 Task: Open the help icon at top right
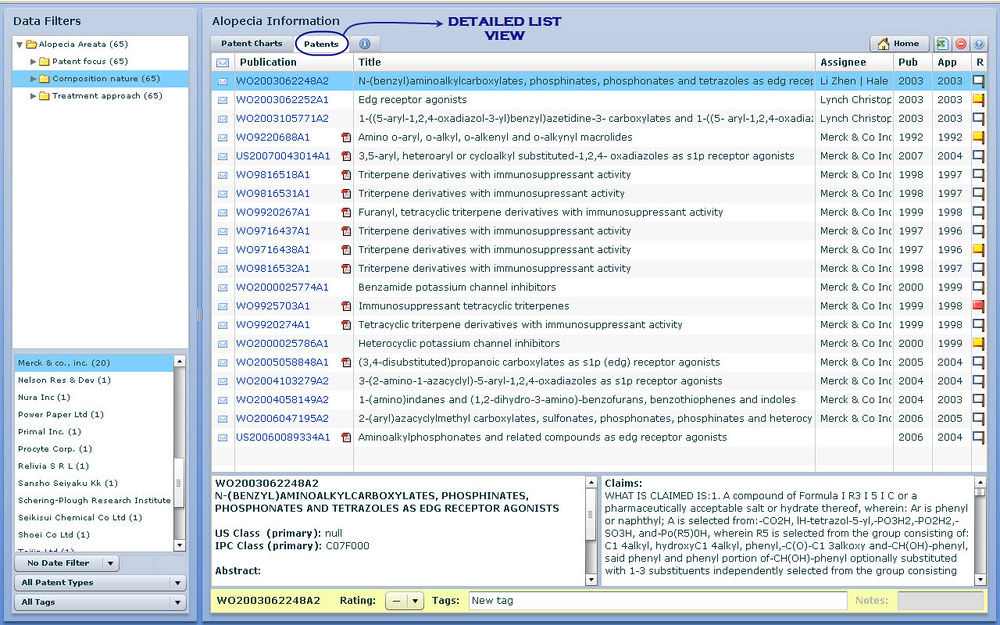click(x=979, y=44)
